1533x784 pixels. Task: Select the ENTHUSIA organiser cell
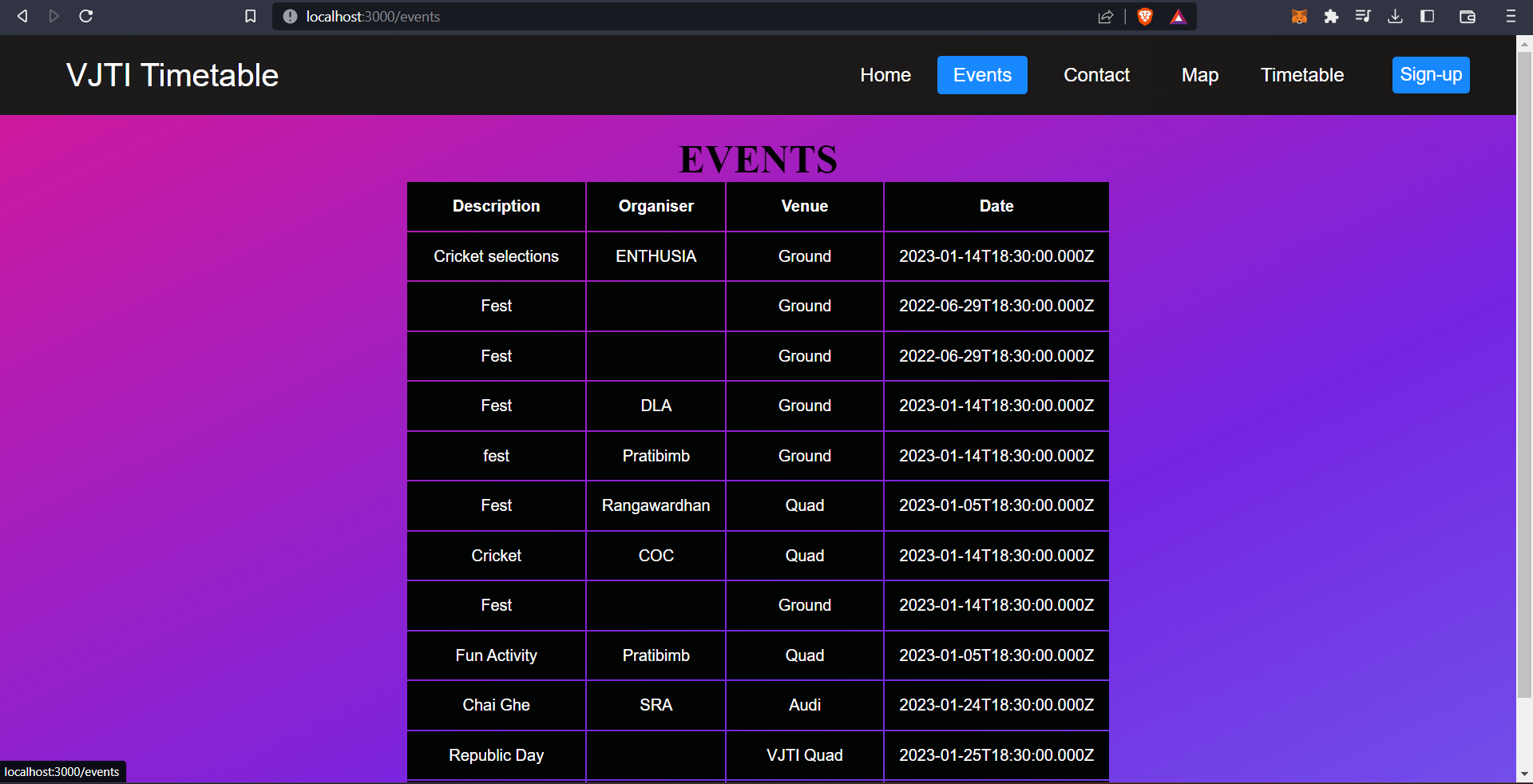[656, 256]
